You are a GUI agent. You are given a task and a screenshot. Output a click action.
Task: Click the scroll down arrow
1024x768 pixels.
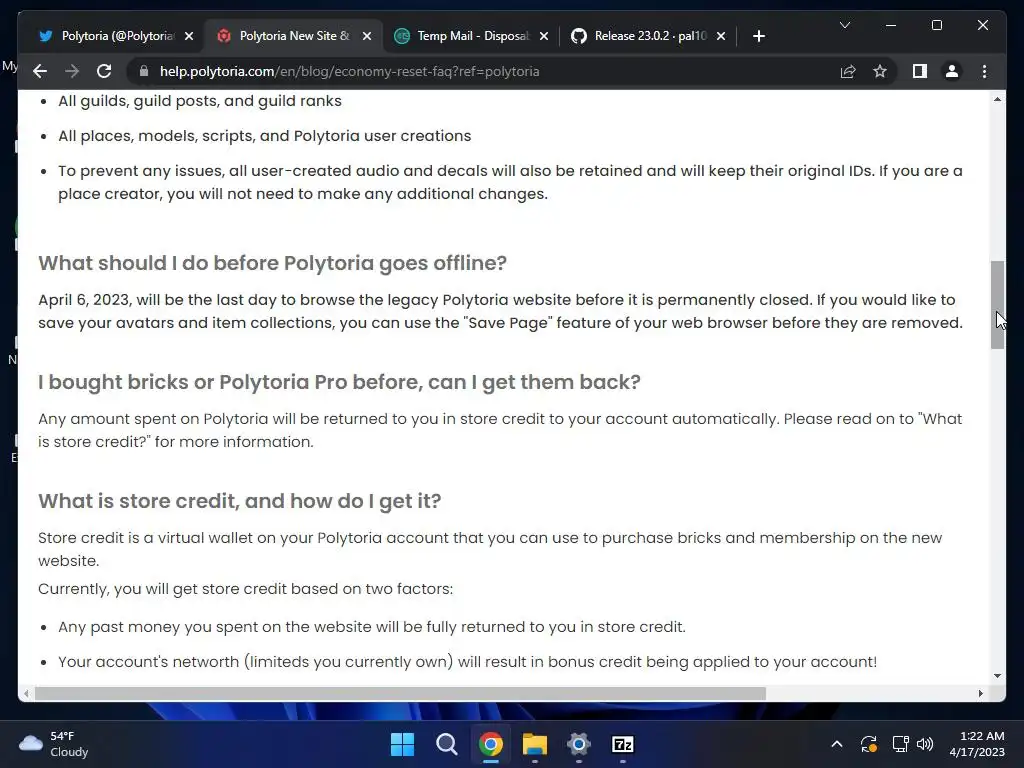pos(997,676)
